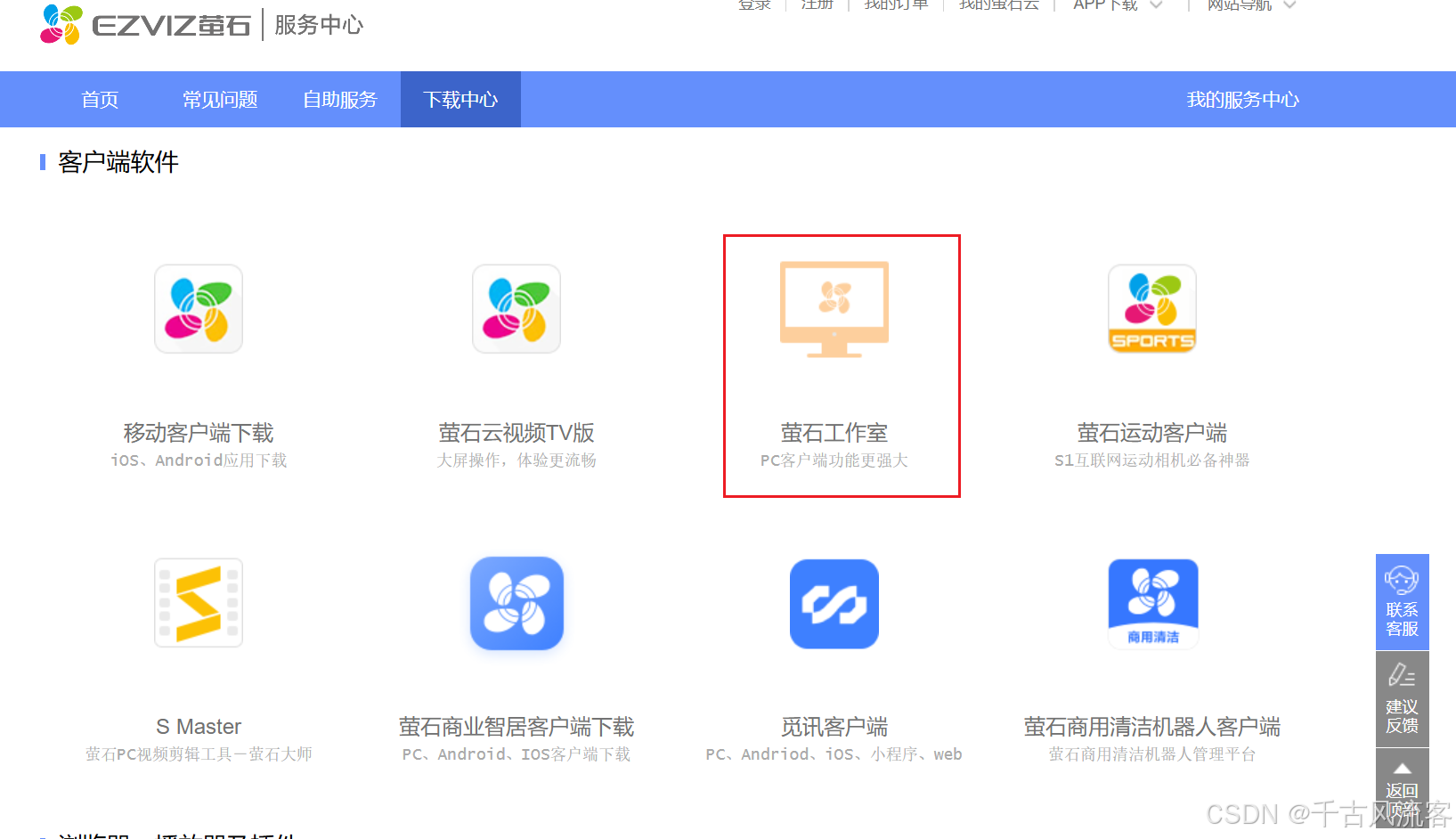1456x839 pixels.
Task: Open the 常见问题 tab
Action: pyautogui.click(x=220, y=100)
